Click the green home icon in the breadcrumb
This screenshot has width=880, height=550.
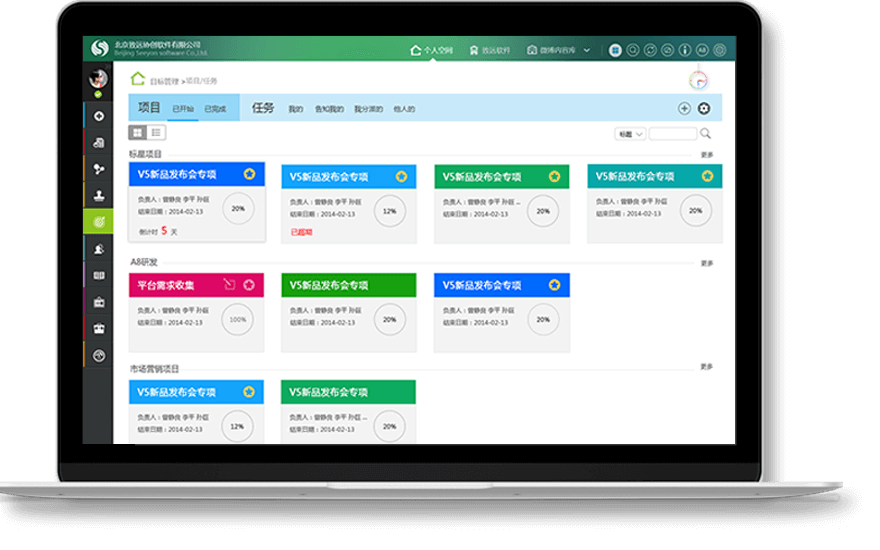point(138,79)
